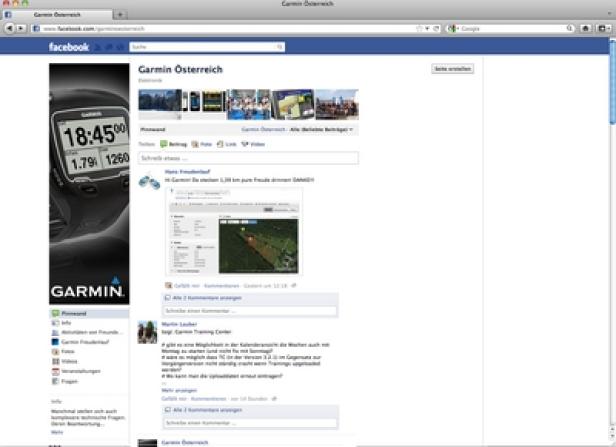Viewport: 616px width, 447px height.
Task: Click the Schreib etwas status box
Action: point(248,158)
